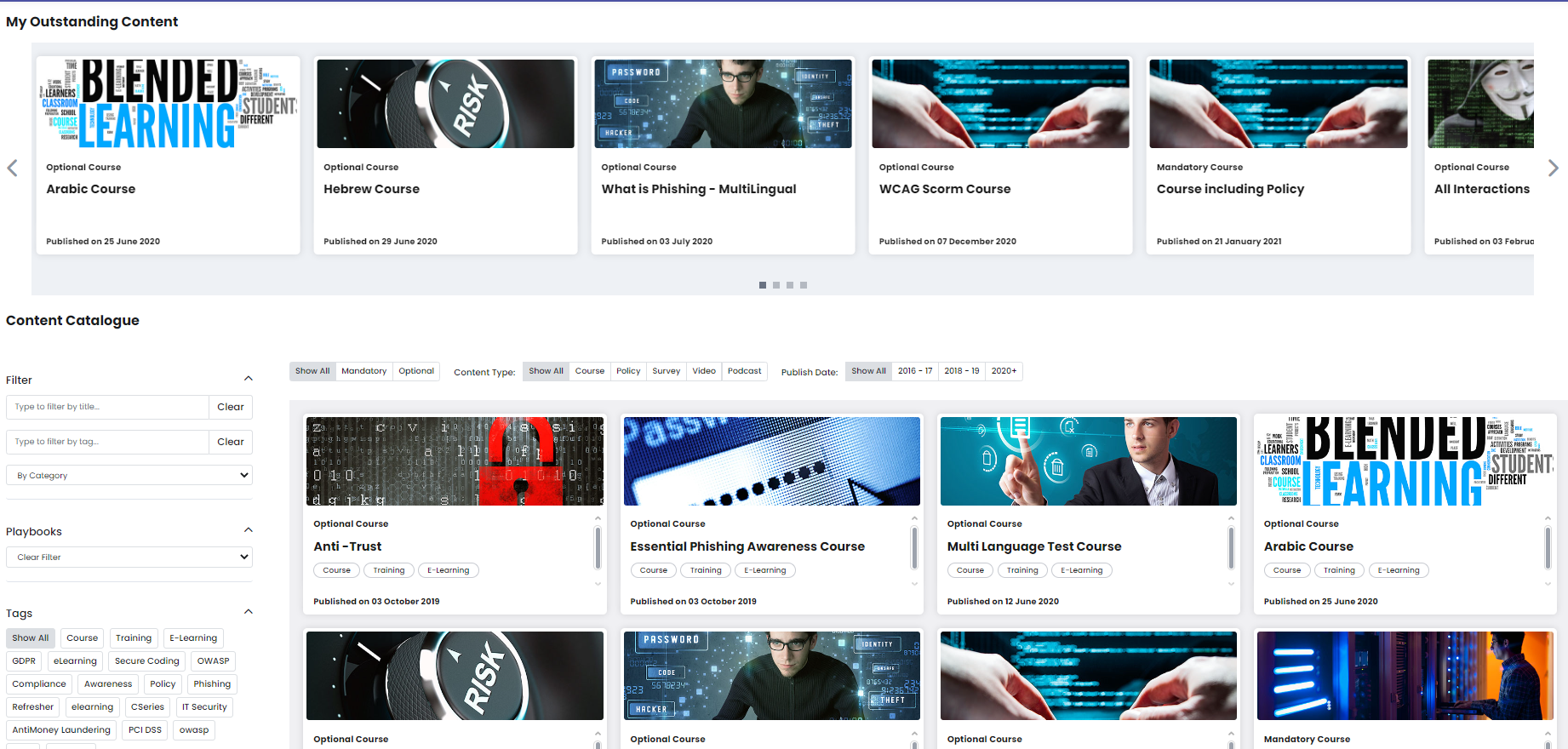Click the carousel previous arrow
This screenshot has height=749, width=1568.
[x=12, y=169]
